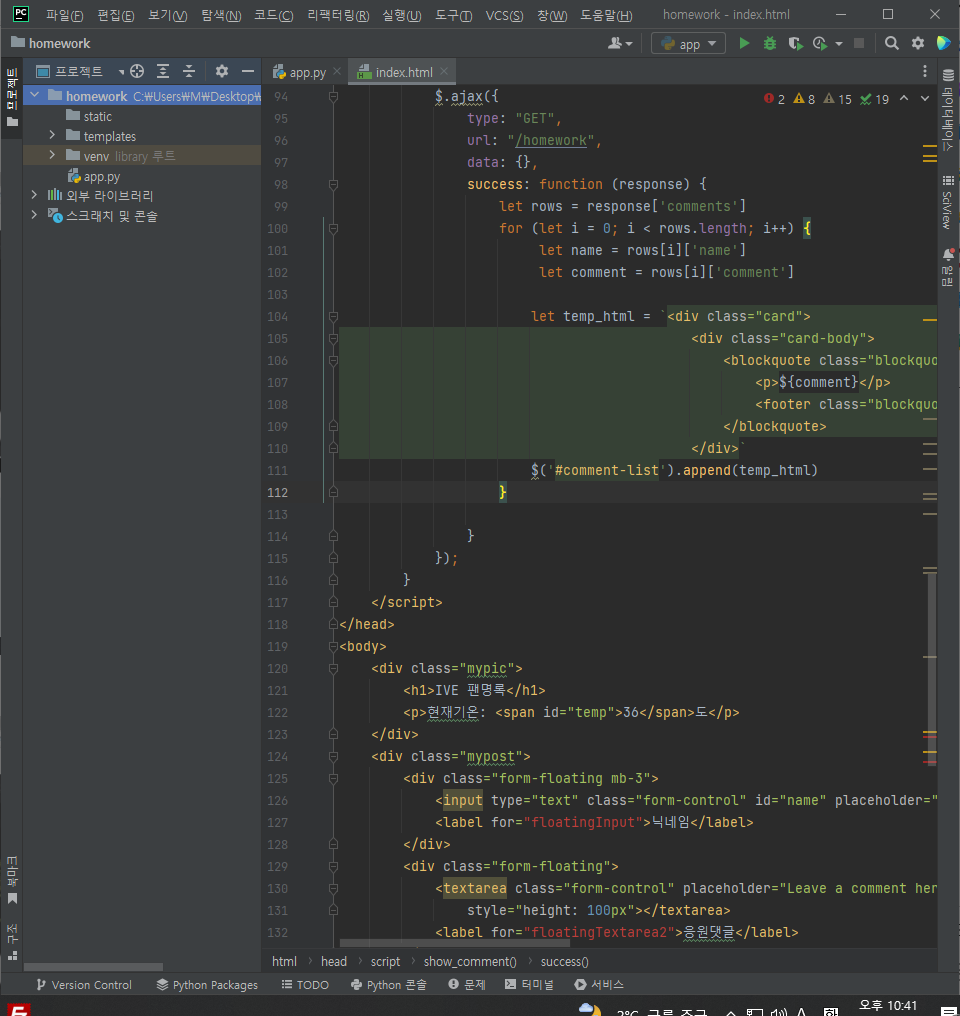Open the 리팩터링(R) menu
This screenshot has height=1016, width=960.
pyautogui.click(x=338, y=15)
